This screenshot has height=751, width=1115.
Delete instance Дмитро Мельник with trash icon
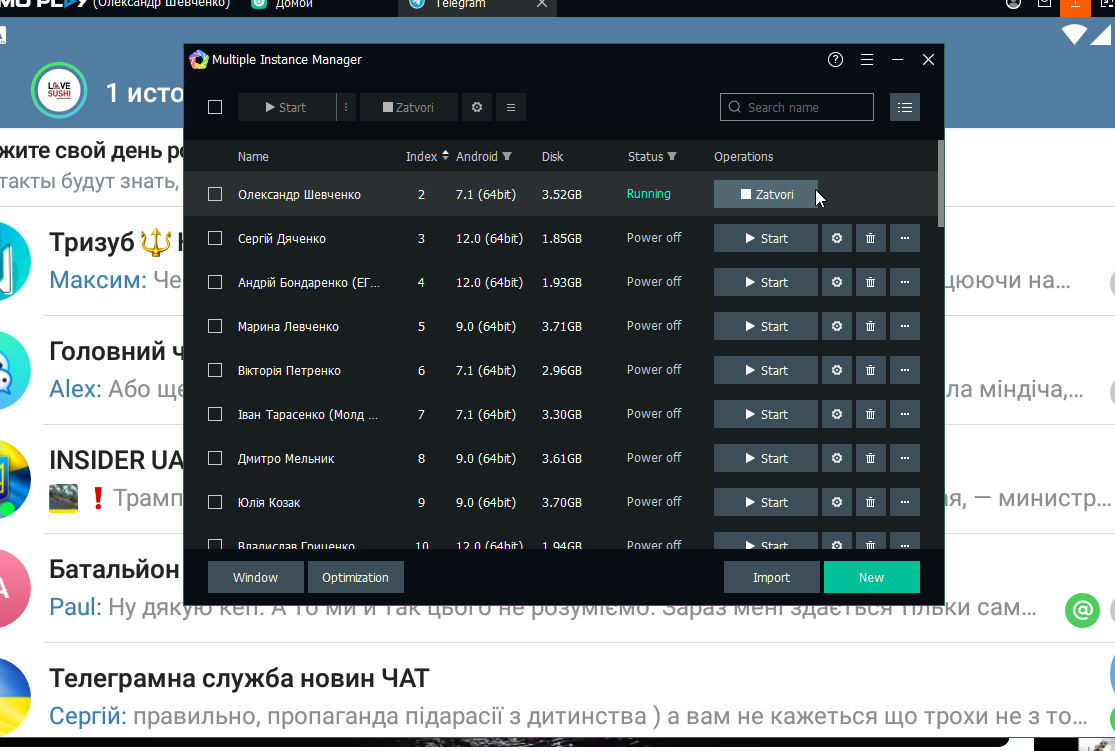870,459
